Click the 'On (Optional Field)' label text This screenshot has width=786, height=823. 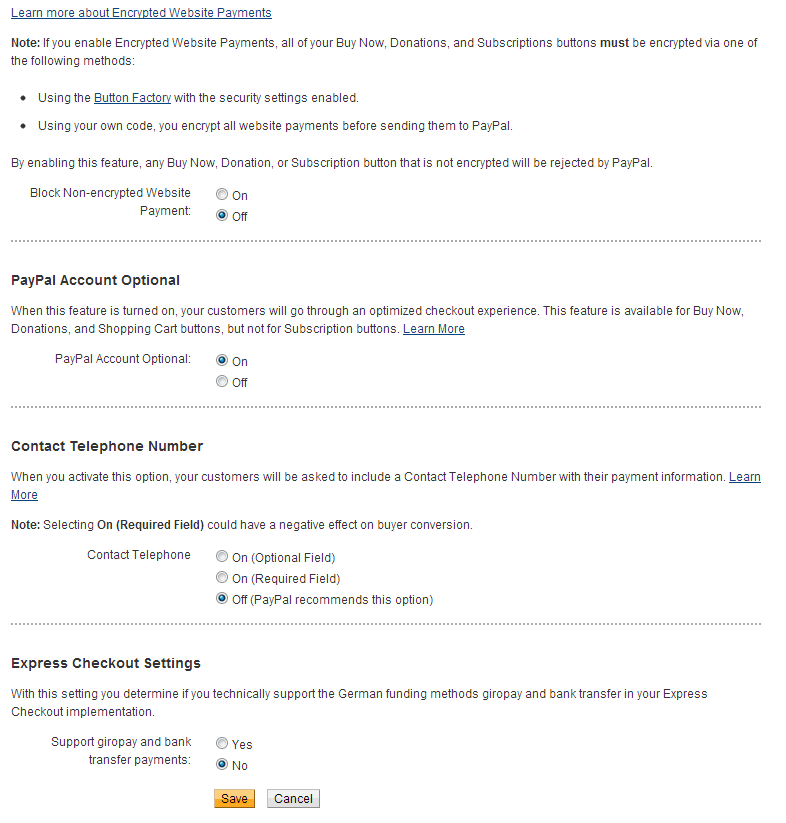click(283, 558)
